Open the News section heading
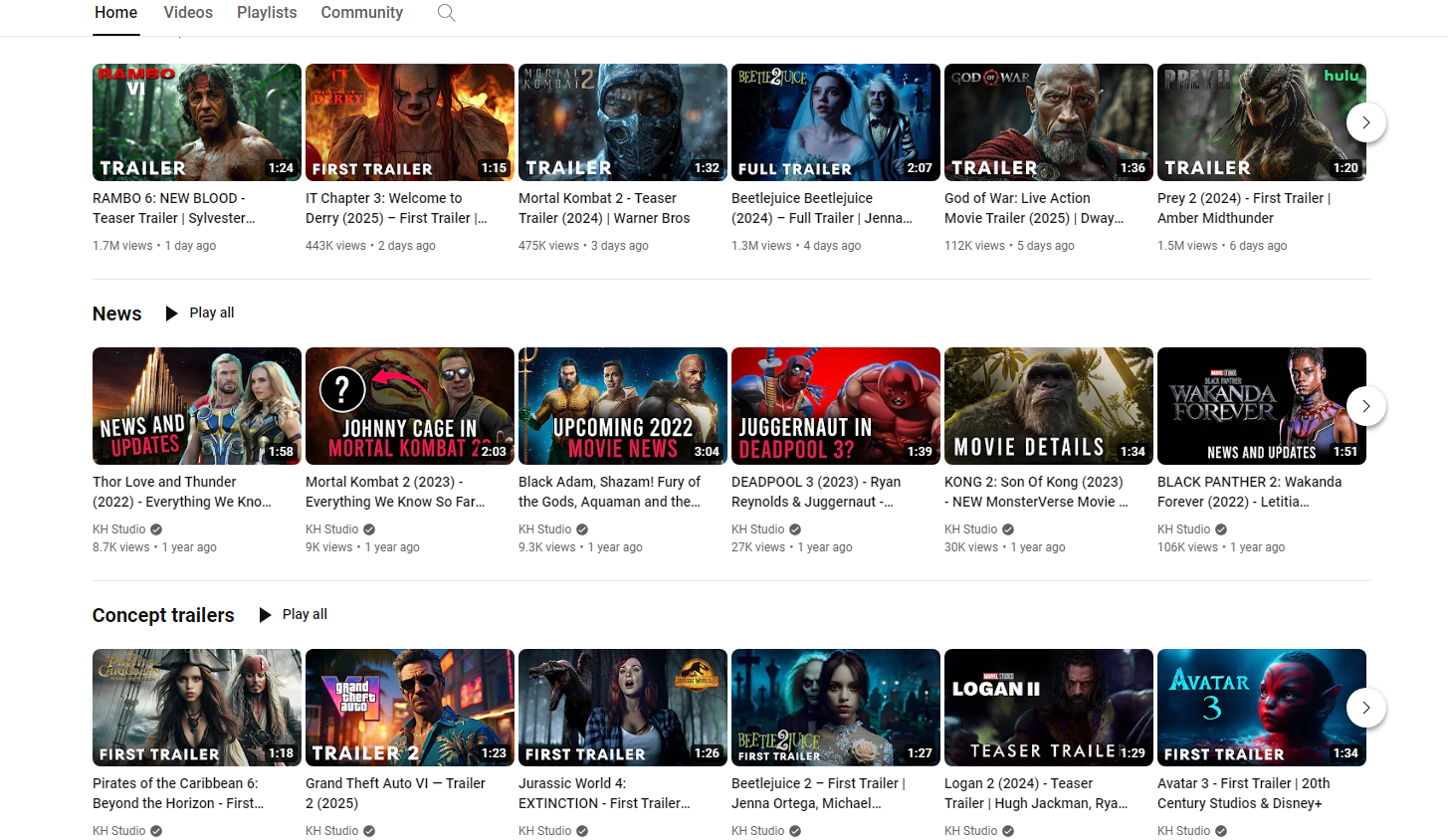This screenshot has height=840, width=1448. 117,314
